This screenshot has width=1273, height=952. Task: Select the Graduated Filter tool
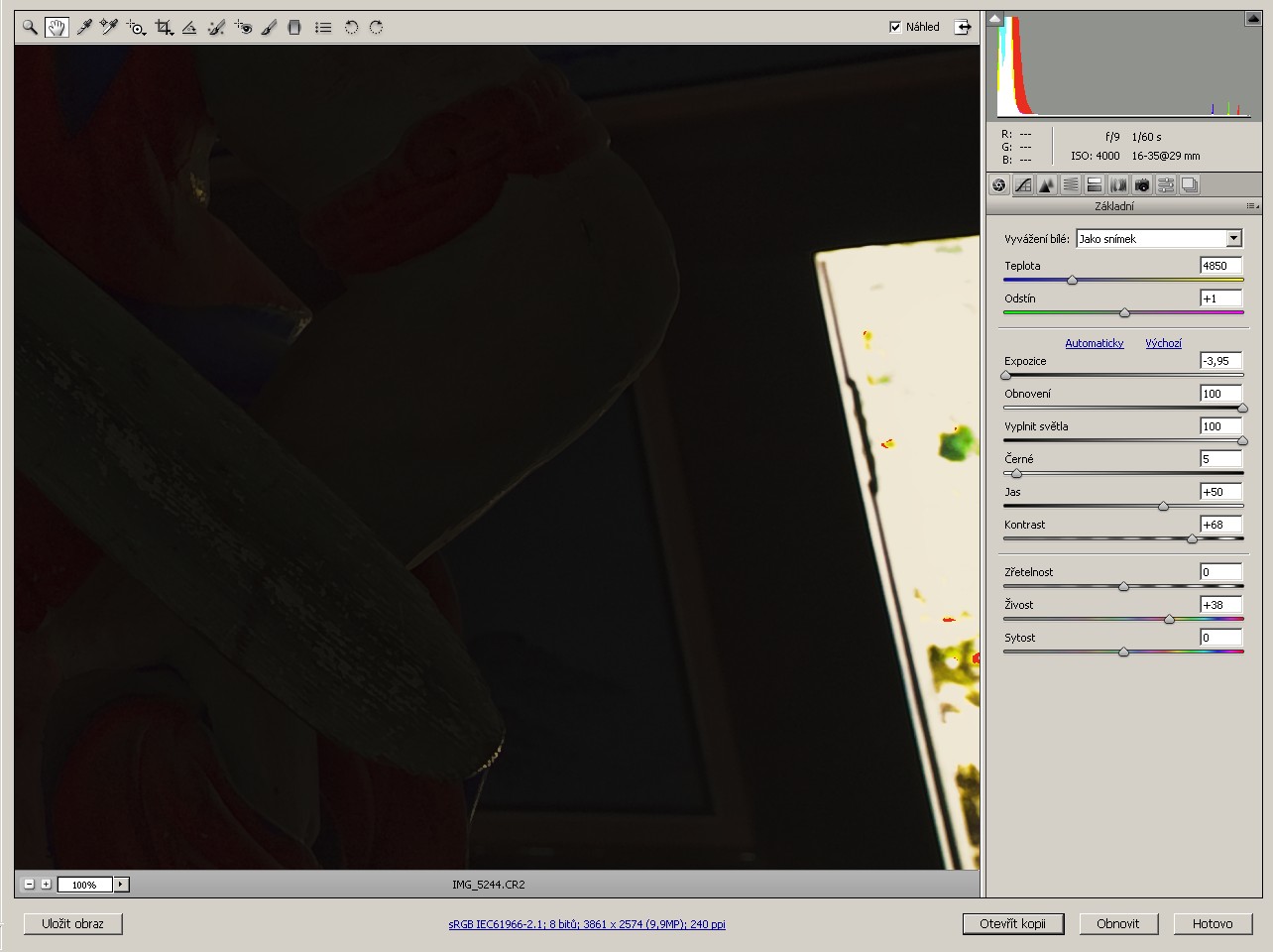[x=294, y=28]
